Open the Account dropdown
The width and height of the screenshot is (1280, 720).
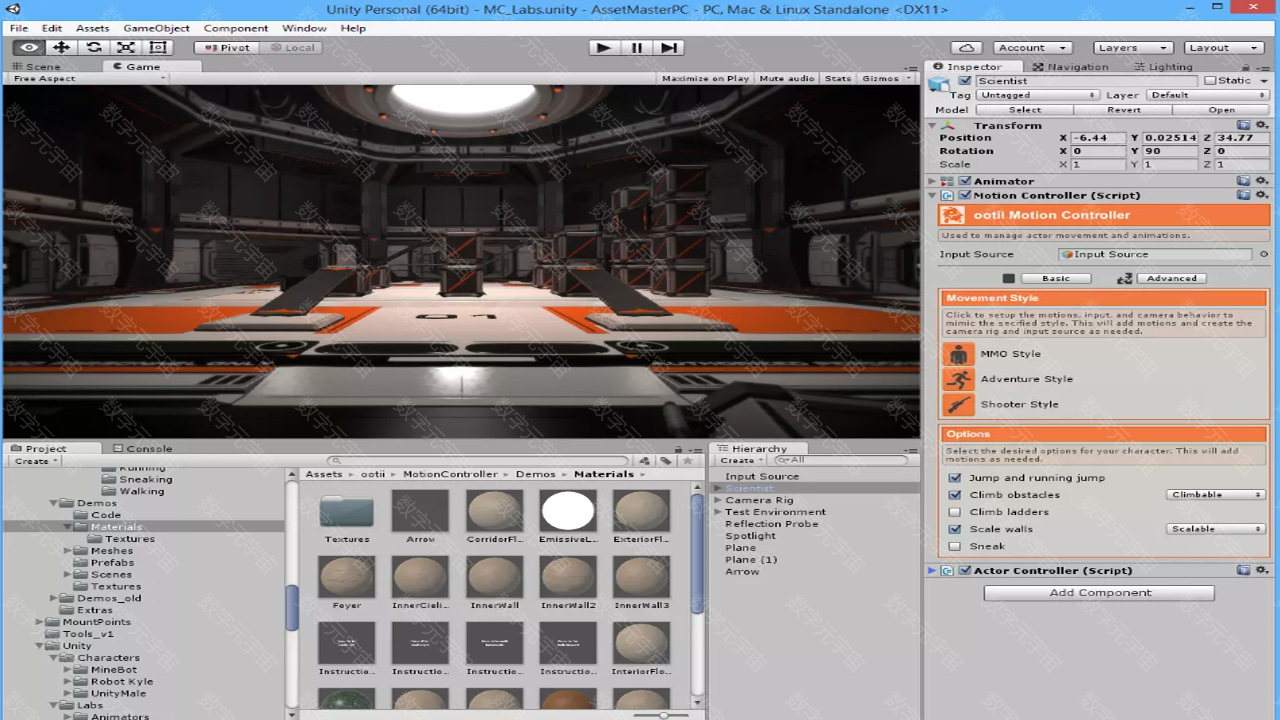1032,47
